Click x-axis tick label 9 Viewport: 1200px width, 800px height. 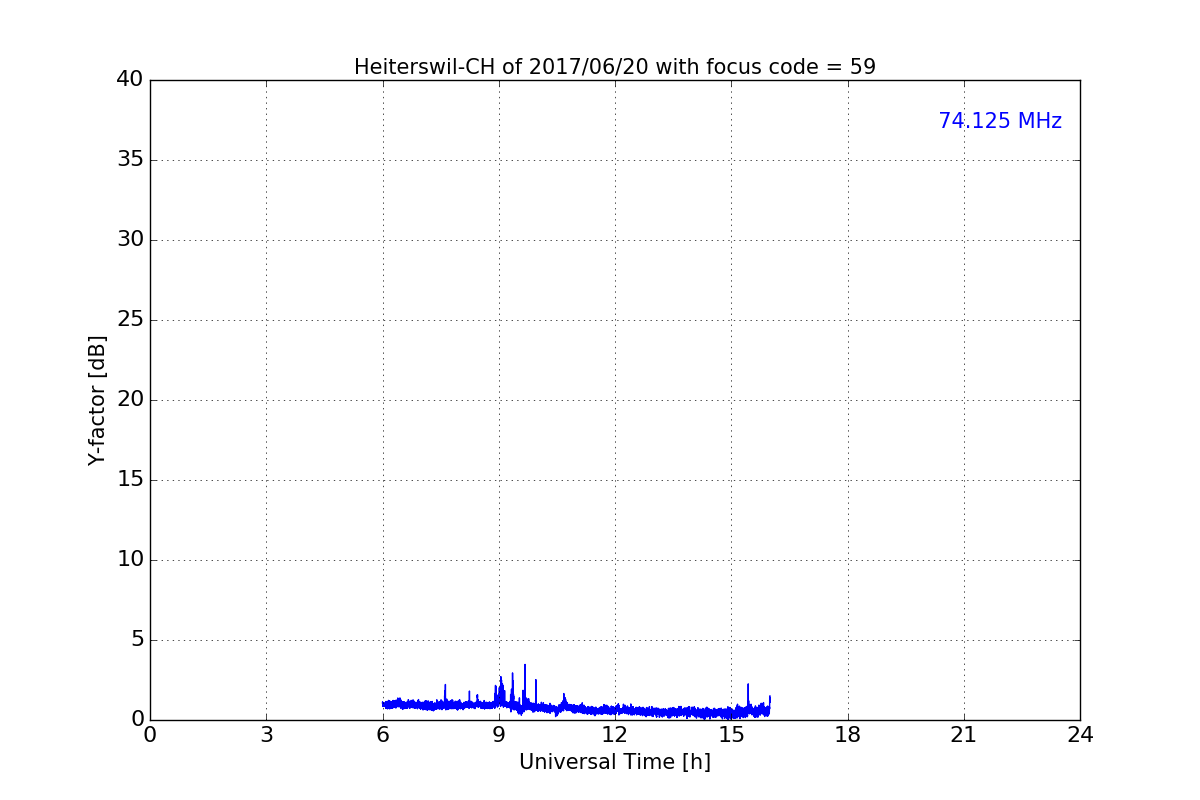(499, 735)
